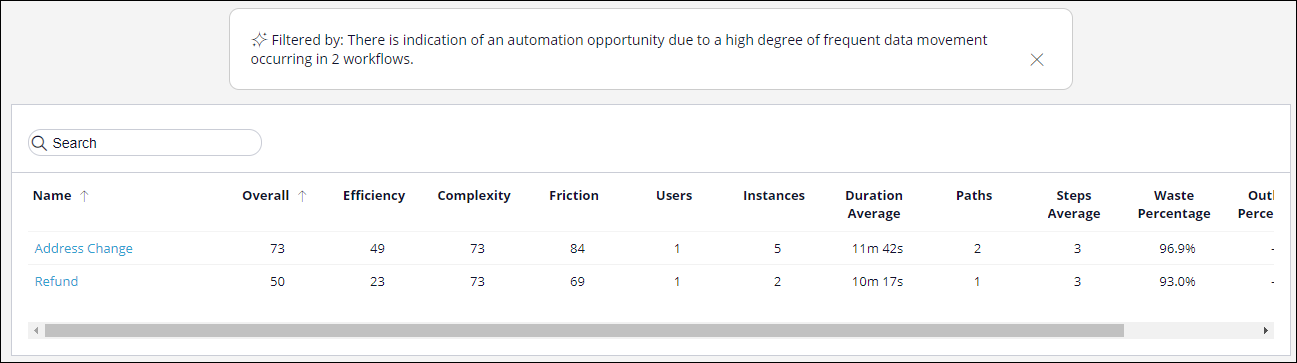Click into the Search input field
1297x363 pixels.
coord(145,143)
